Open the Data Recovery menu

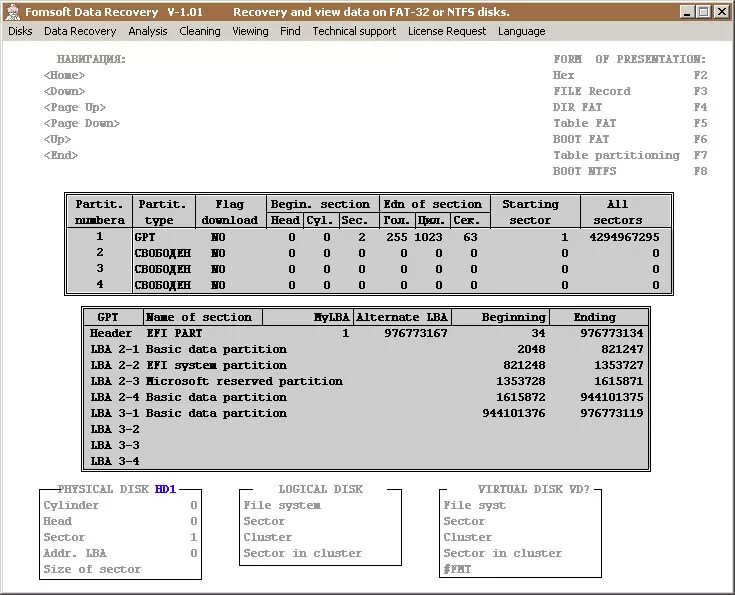click(x=80, y=31)
